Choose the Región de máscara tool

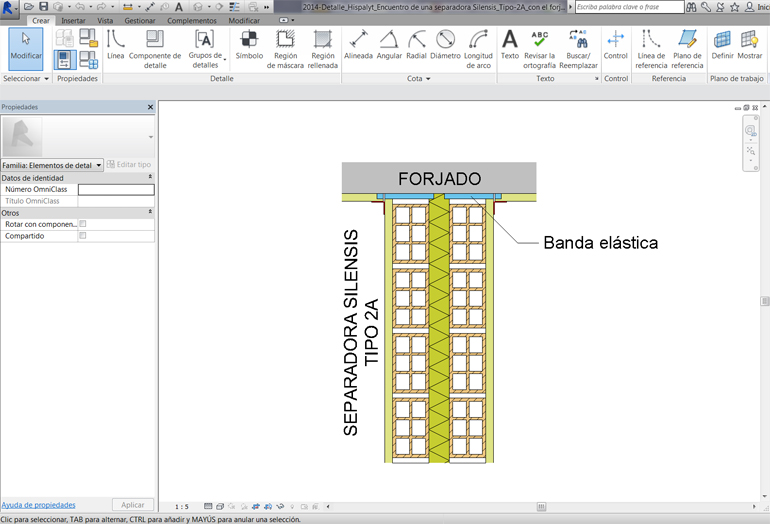[285, 47]
